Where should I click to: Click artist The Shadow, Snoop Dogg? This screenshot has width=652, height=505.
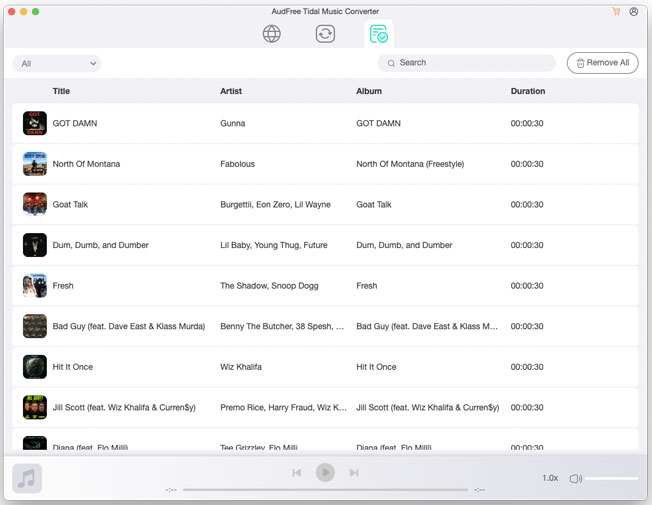click(x=269, y=286)
